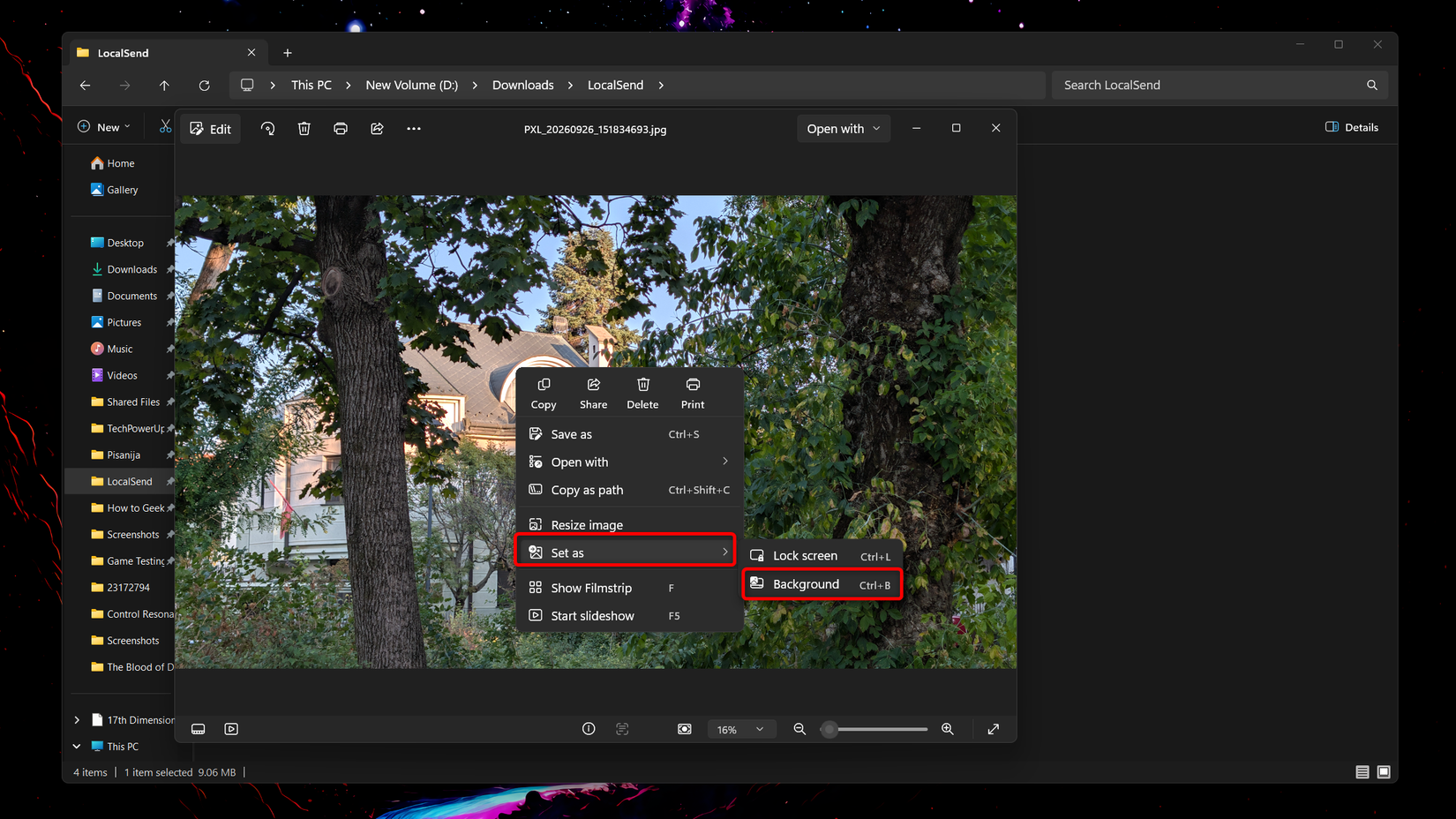Image resolution: width=1456 pixels, height=819 pixels.
Task: Open Pictures in the Explorer sidebar
Action: (124, 323)
